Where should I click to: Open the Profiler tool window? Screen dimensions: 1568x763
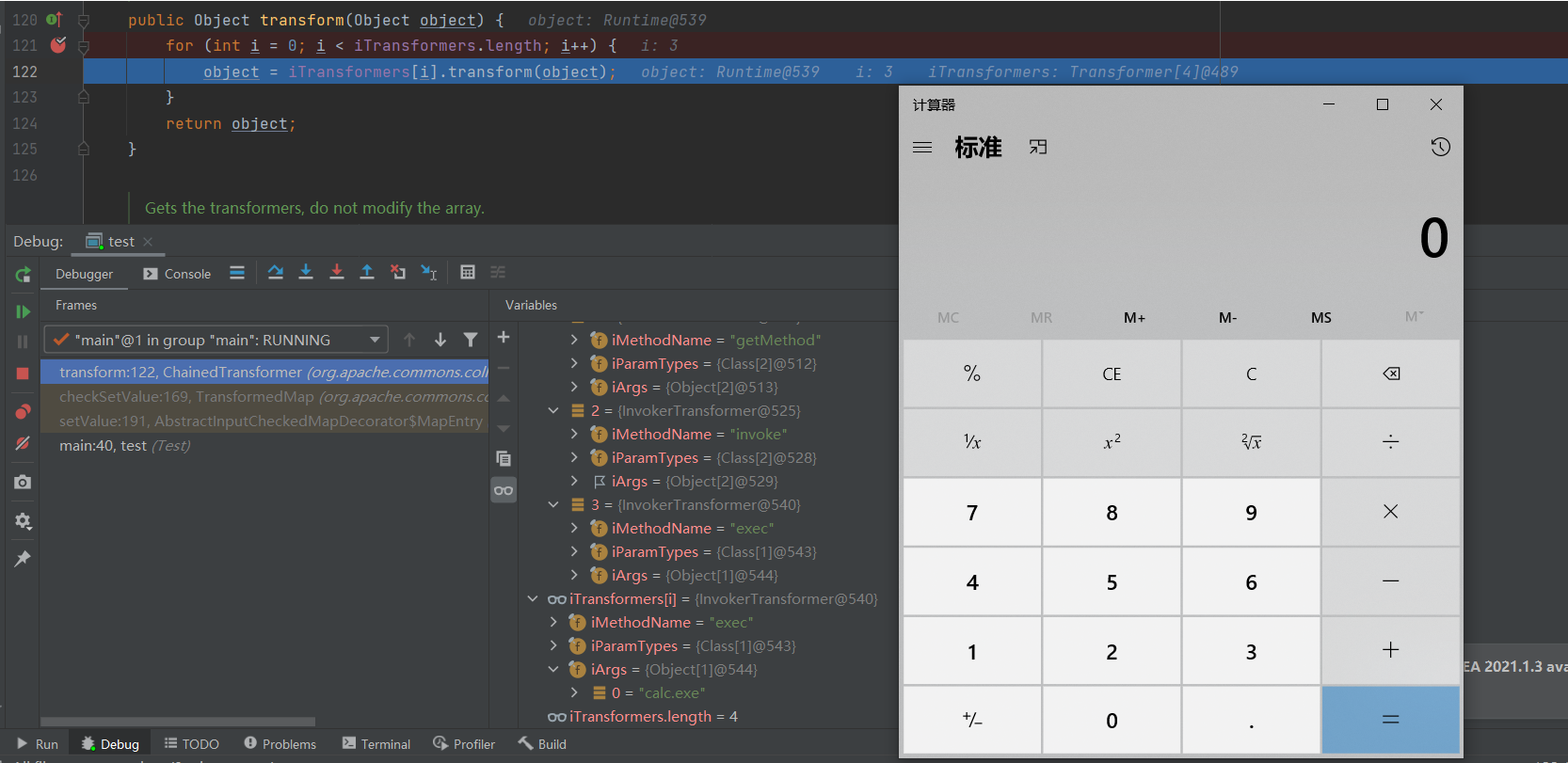[463, 743]
